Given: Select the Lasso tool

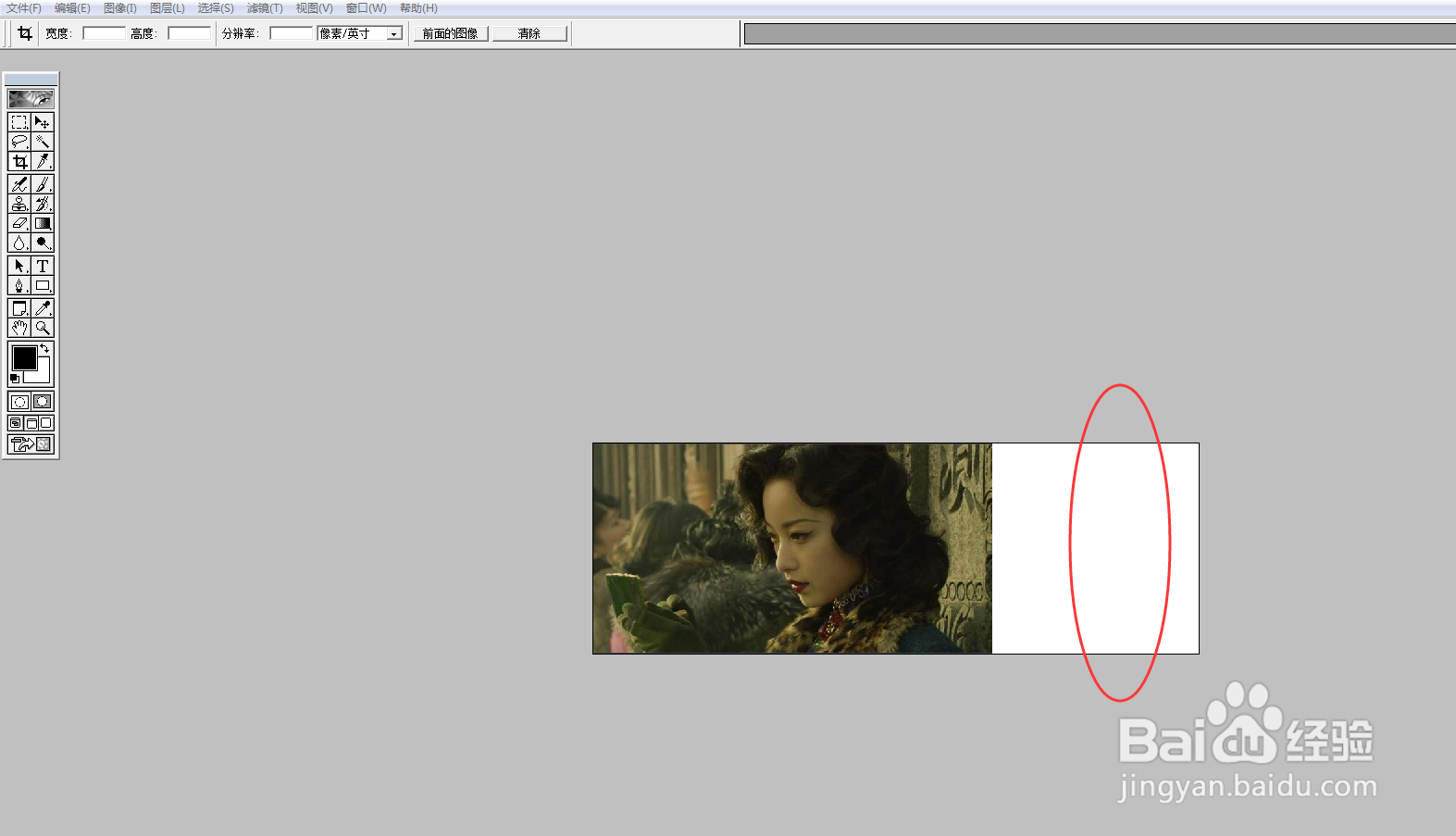Looking at the screenshot, I should [19, 142].
